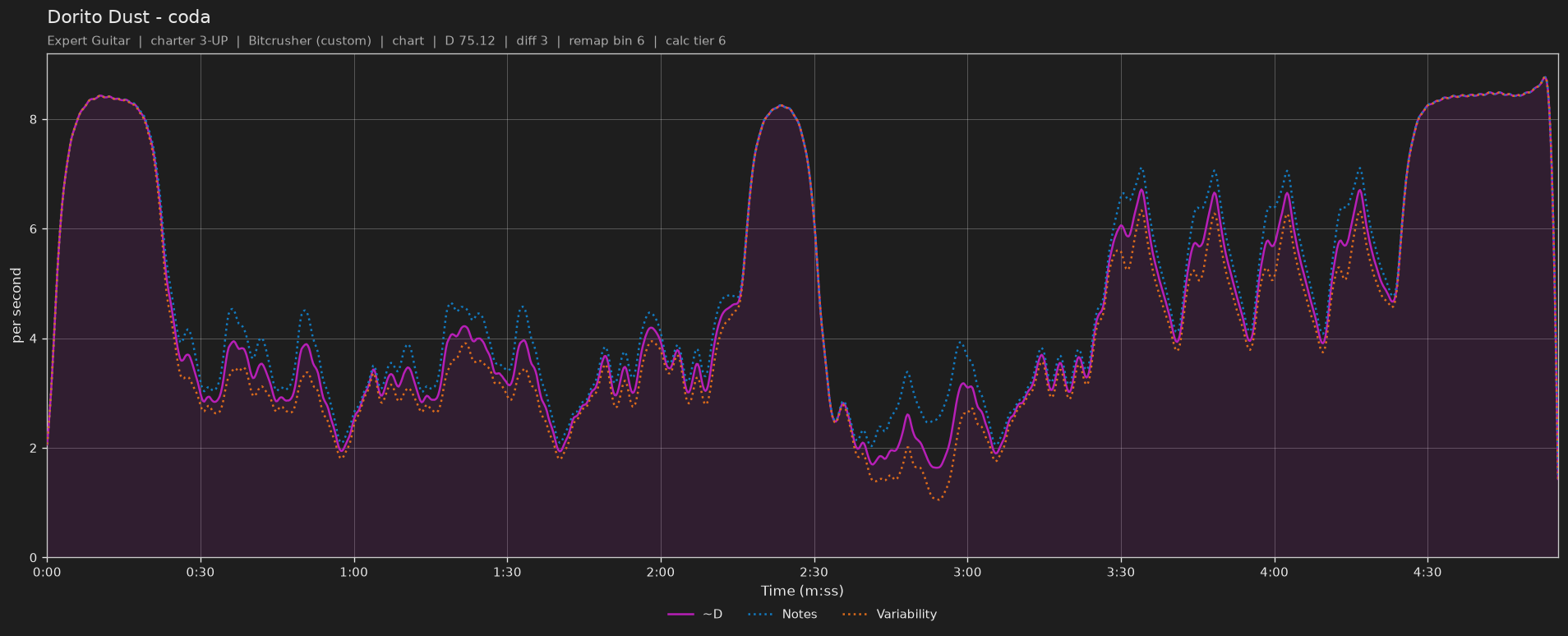This screenshot has width=1568, height=636.
Task: Click the '3:30' x-axis tick label
Action: pyautogui.click(x=1121, y=572)
